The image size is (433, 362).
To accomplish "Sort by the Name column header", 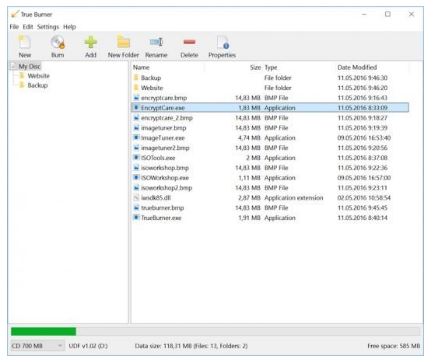I will click(x=141, y=68).
